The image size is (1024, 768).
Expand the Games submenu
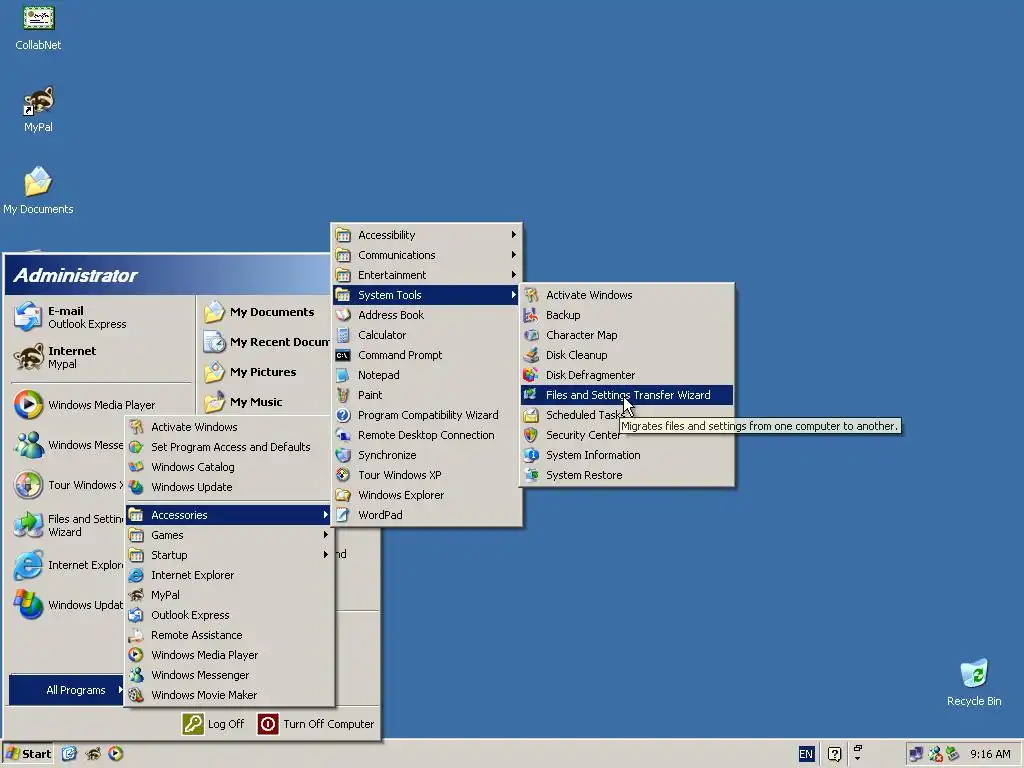pyautogui.click(x=229, y=535)
